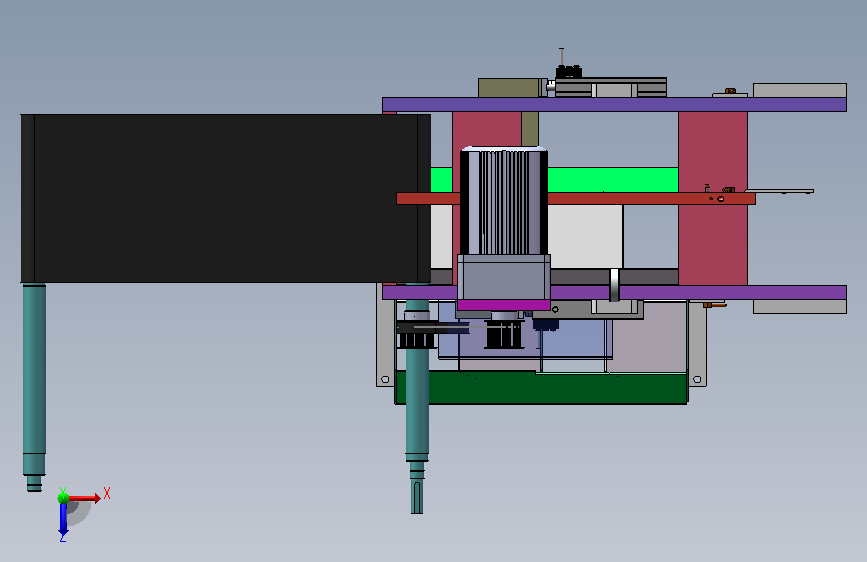The image size is (867, 562).
Task: Select the large black box housing
Action: click(226, 199)
